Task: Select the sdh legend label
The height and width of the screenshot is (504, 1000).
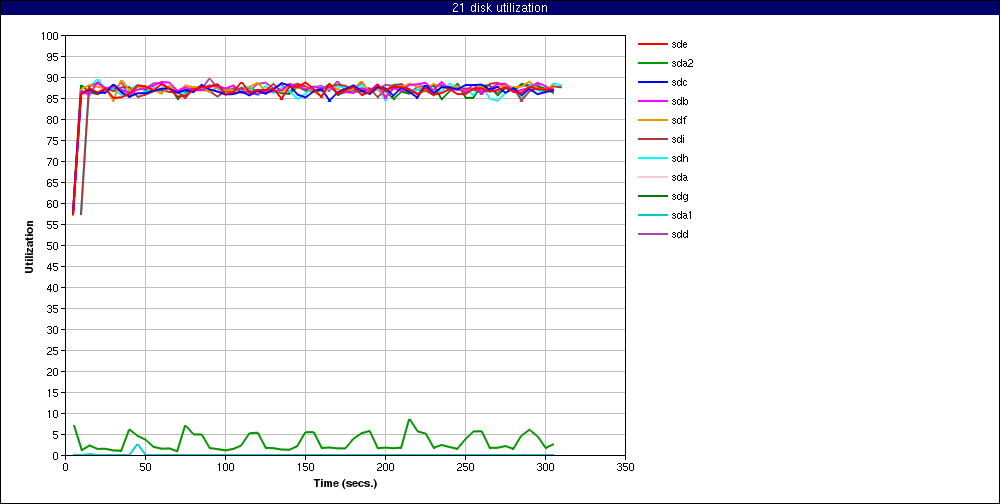Action: point(679,158)
